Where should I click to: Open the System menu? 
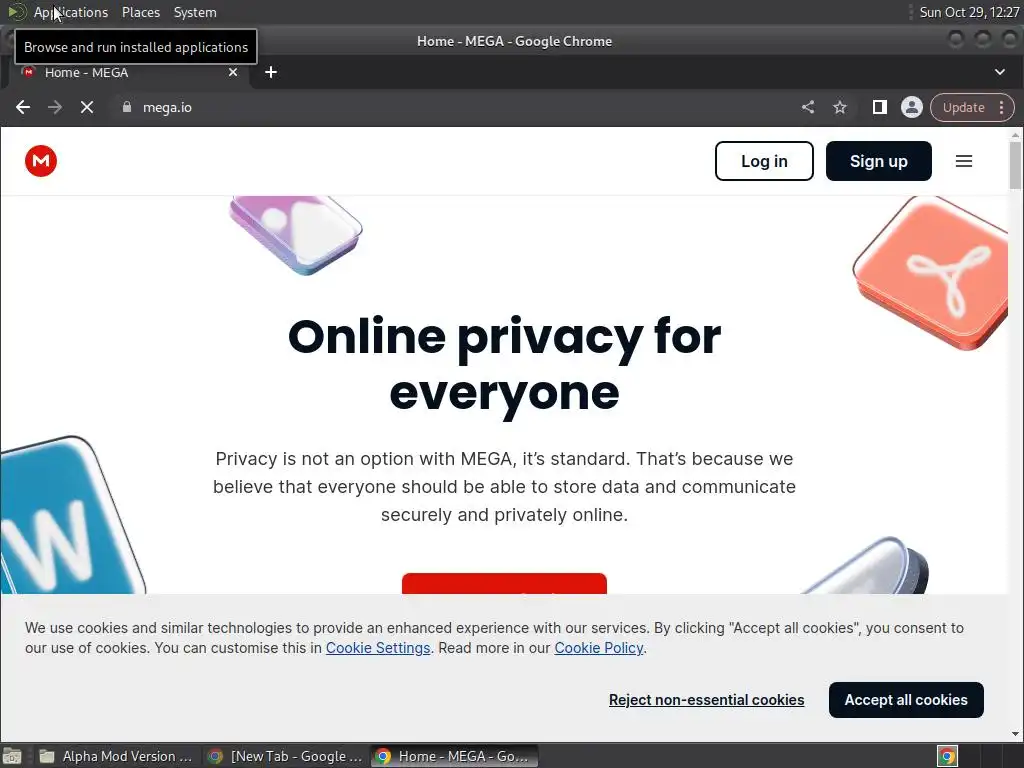pyautogui.click(x=195, y=12)
